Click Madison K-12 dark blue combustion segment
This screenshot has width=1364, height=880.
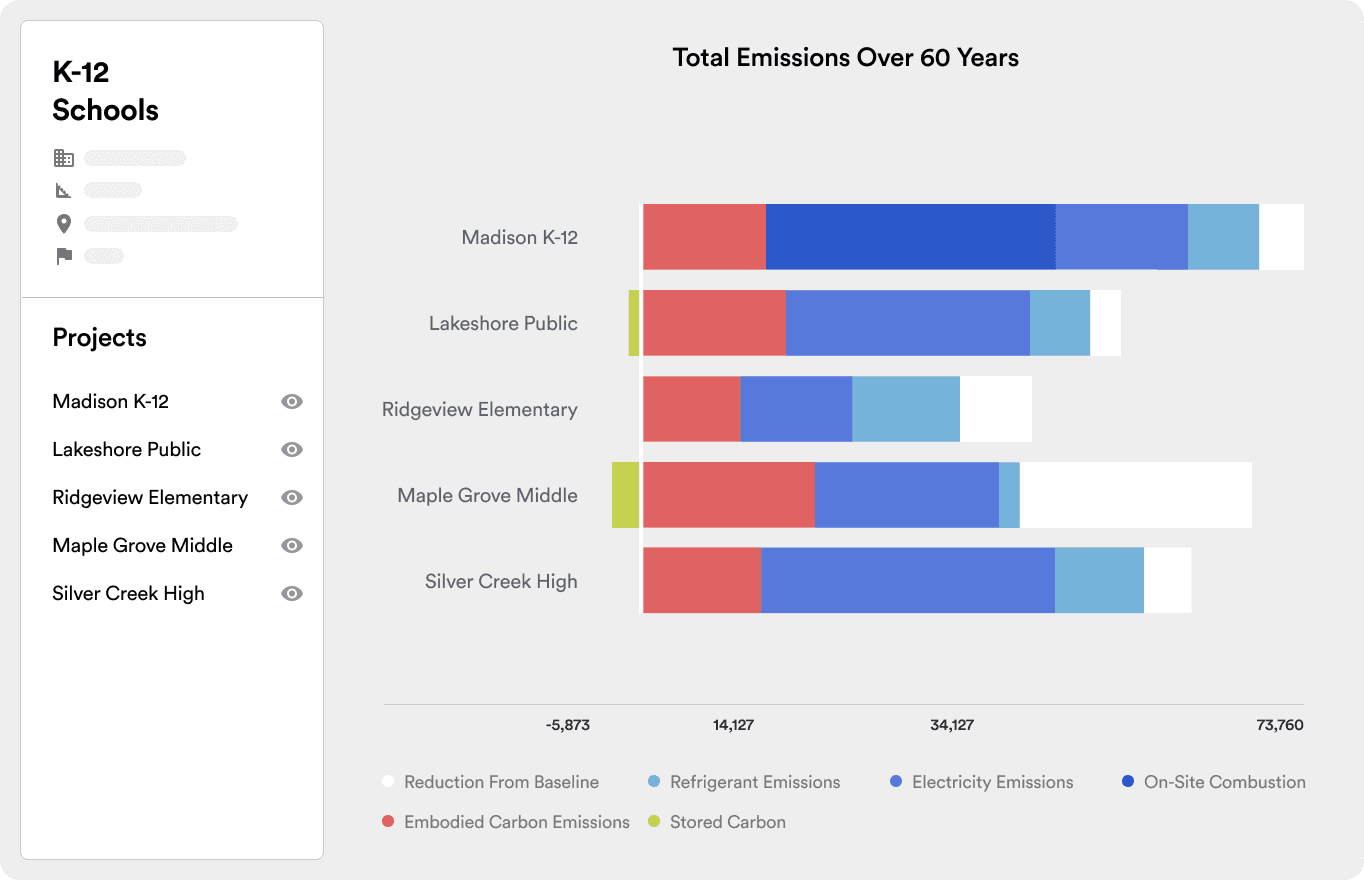911,237
